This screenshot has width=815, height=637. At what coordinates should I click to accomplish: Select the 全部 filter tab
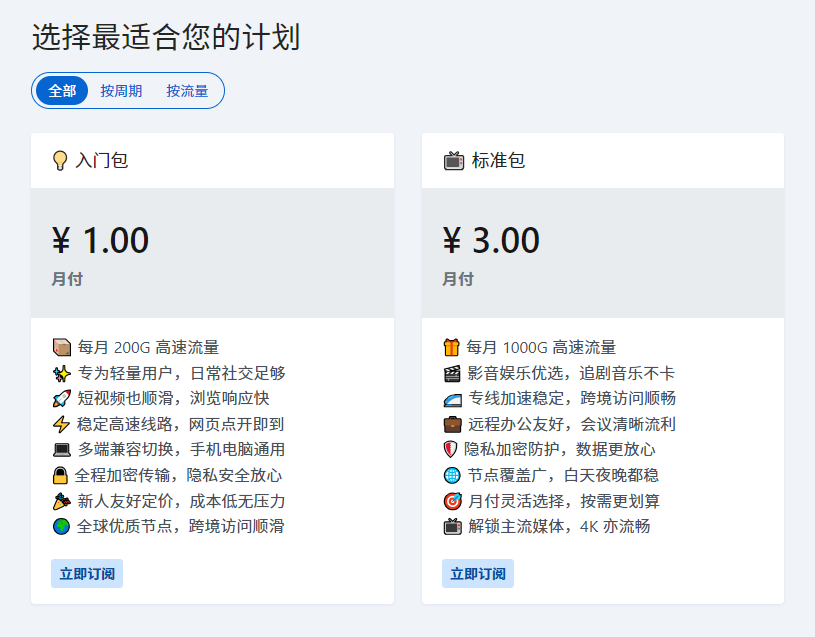[x=62, y=91]
